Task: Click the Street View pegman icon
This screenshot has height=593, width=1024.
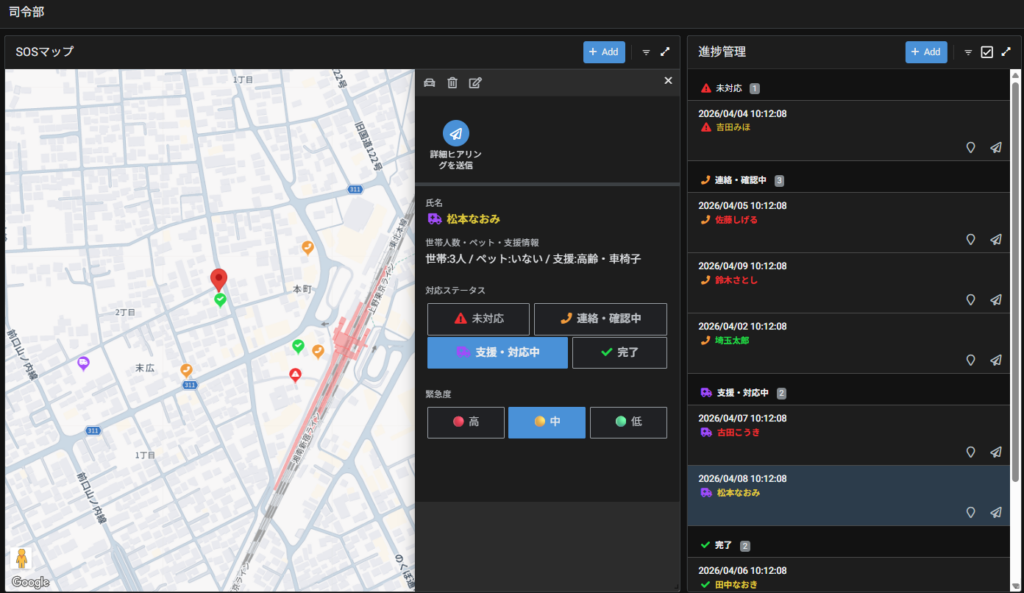Action: coord(21,558)
